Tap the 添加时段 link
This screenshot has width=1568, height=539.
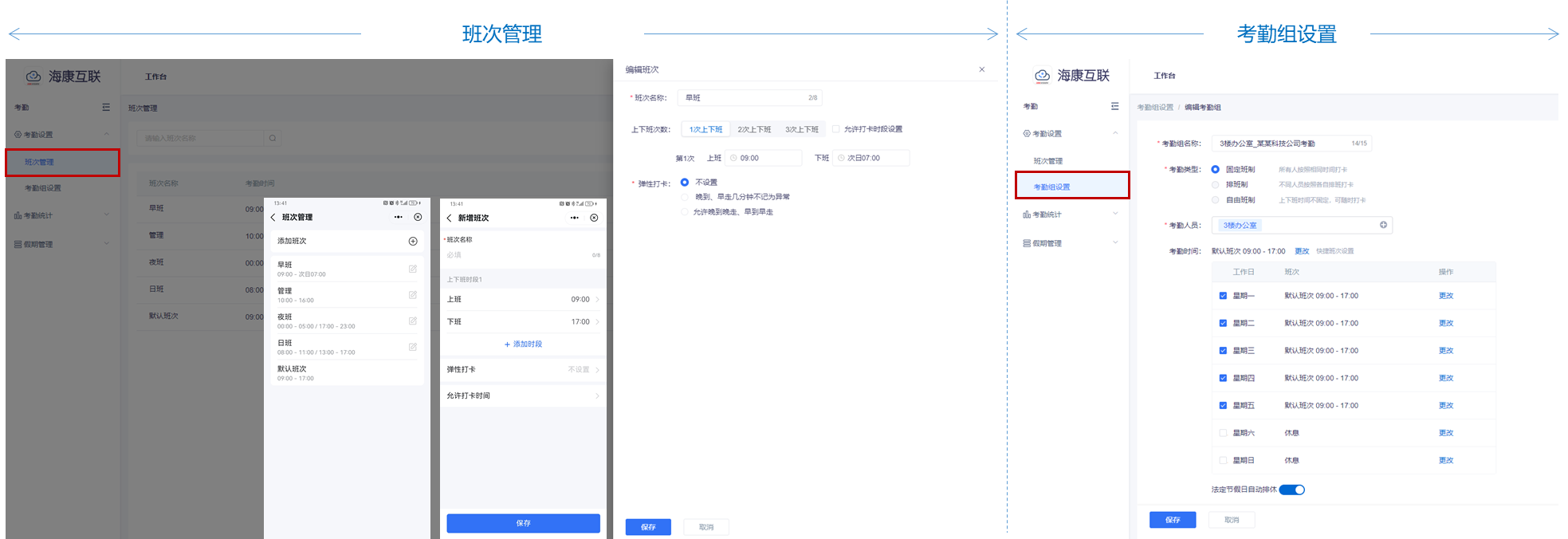[523, 344]
